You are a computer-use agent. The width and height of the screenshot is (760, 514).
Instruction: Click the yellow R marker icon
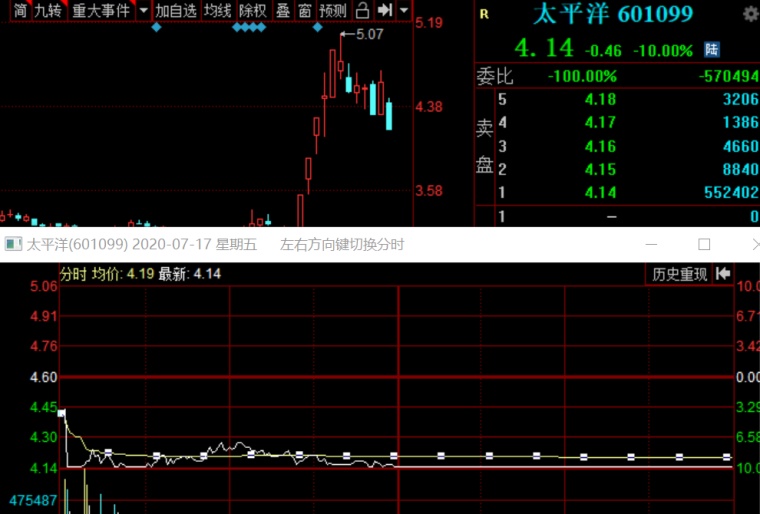point(484,15)
